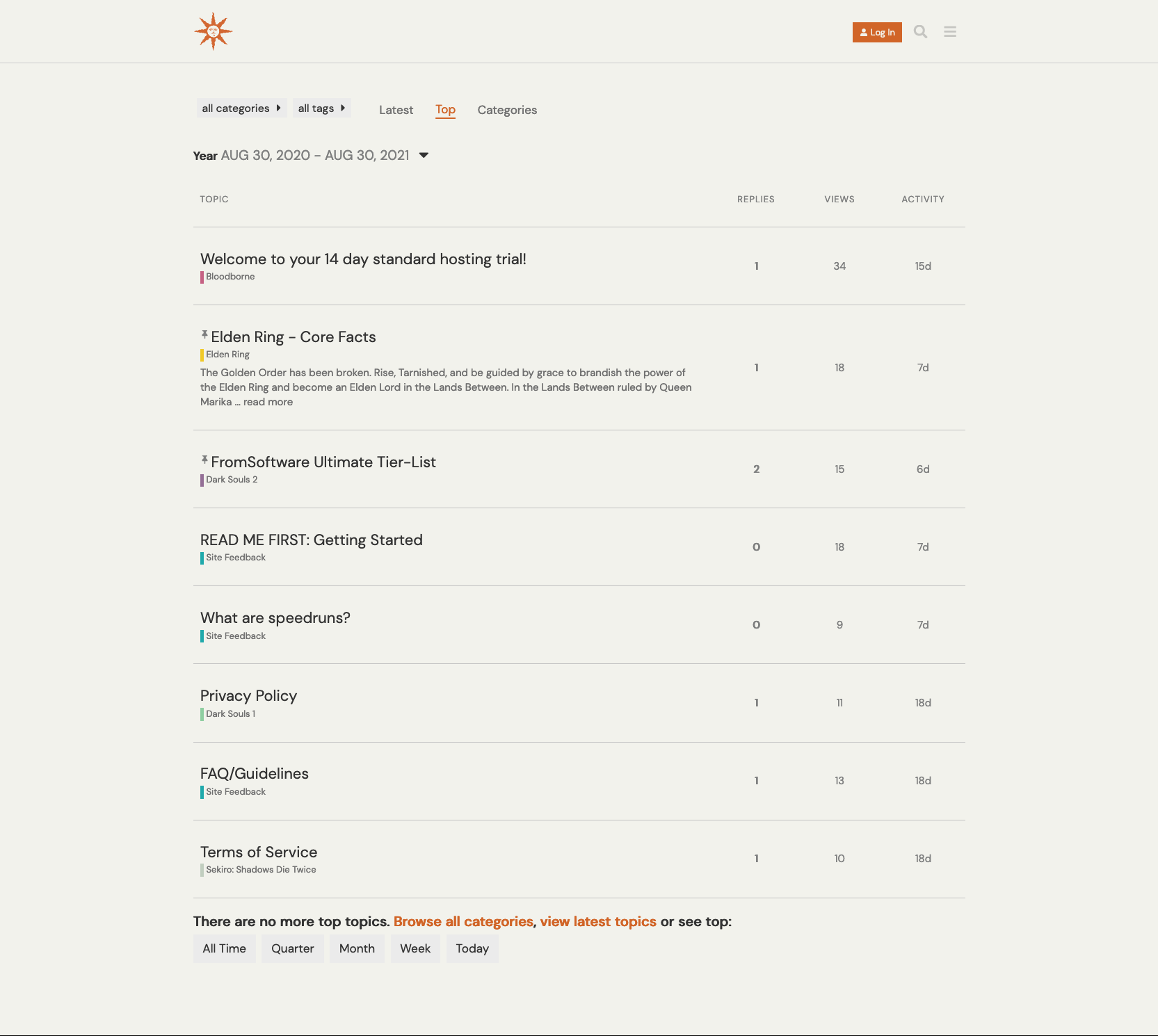The width and height of the screenshot is (1158, 1036).
Task: Show top topics for Today
Action: 472,948
